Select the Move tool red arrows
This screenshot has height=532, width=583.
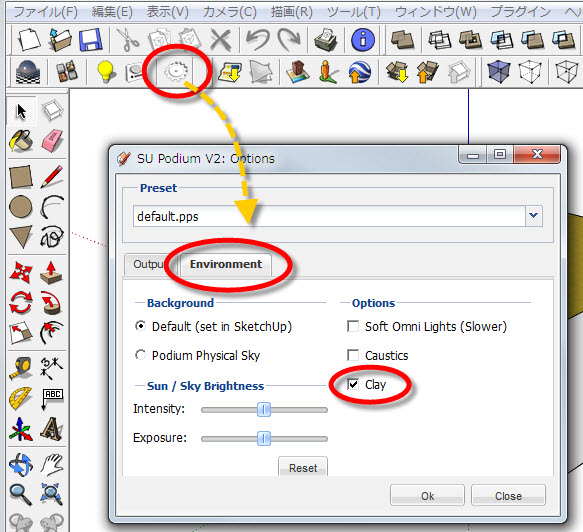pos(21,273)
